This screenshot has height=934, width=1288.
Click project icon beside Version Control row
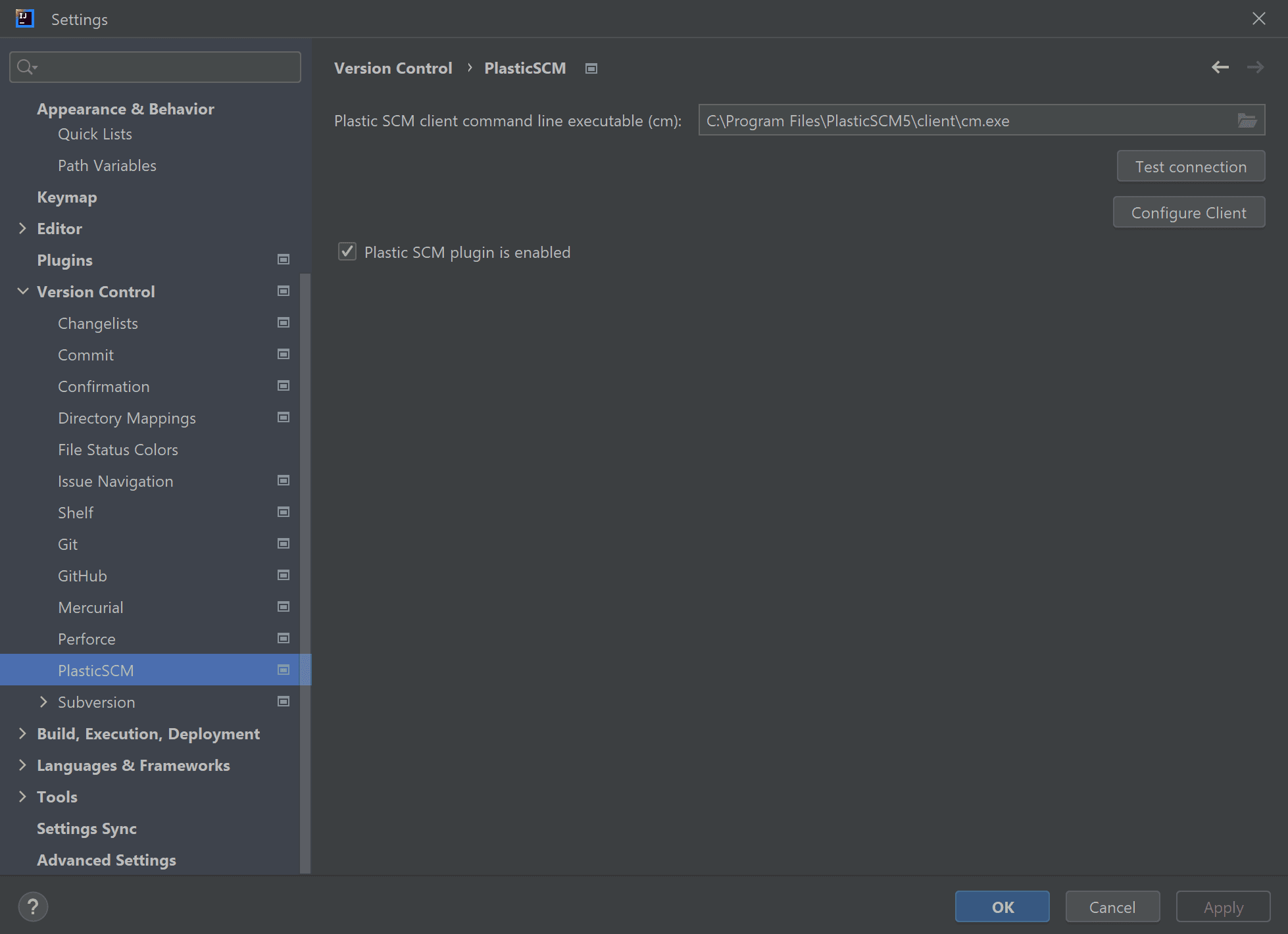tap(284, 291)
